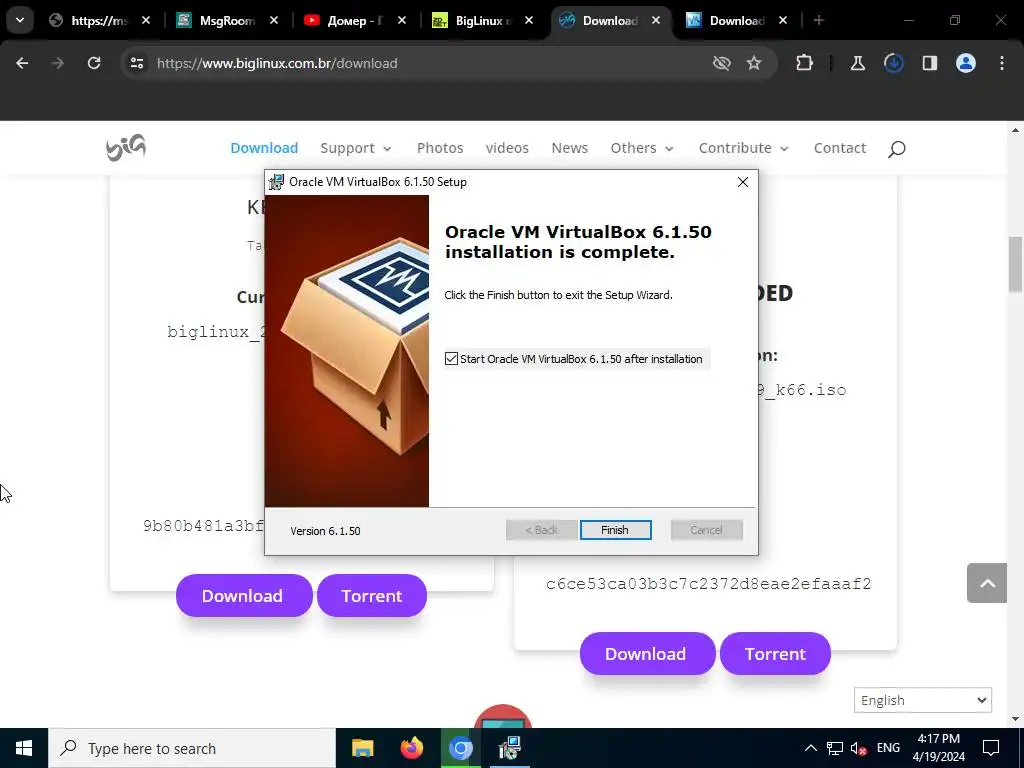Expand the tab search dropdown
This screenshot has height=768, width=1024.
20,20
